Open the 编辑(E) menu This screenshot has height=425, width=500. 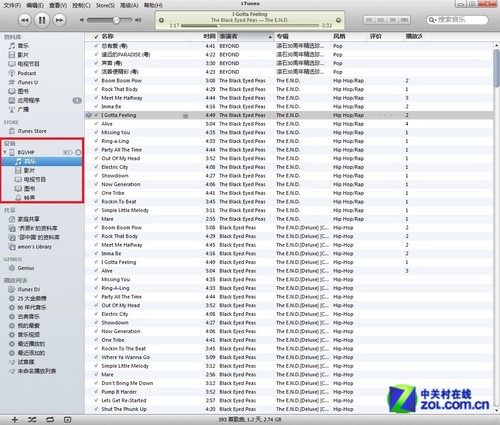[x=35, y=5]
